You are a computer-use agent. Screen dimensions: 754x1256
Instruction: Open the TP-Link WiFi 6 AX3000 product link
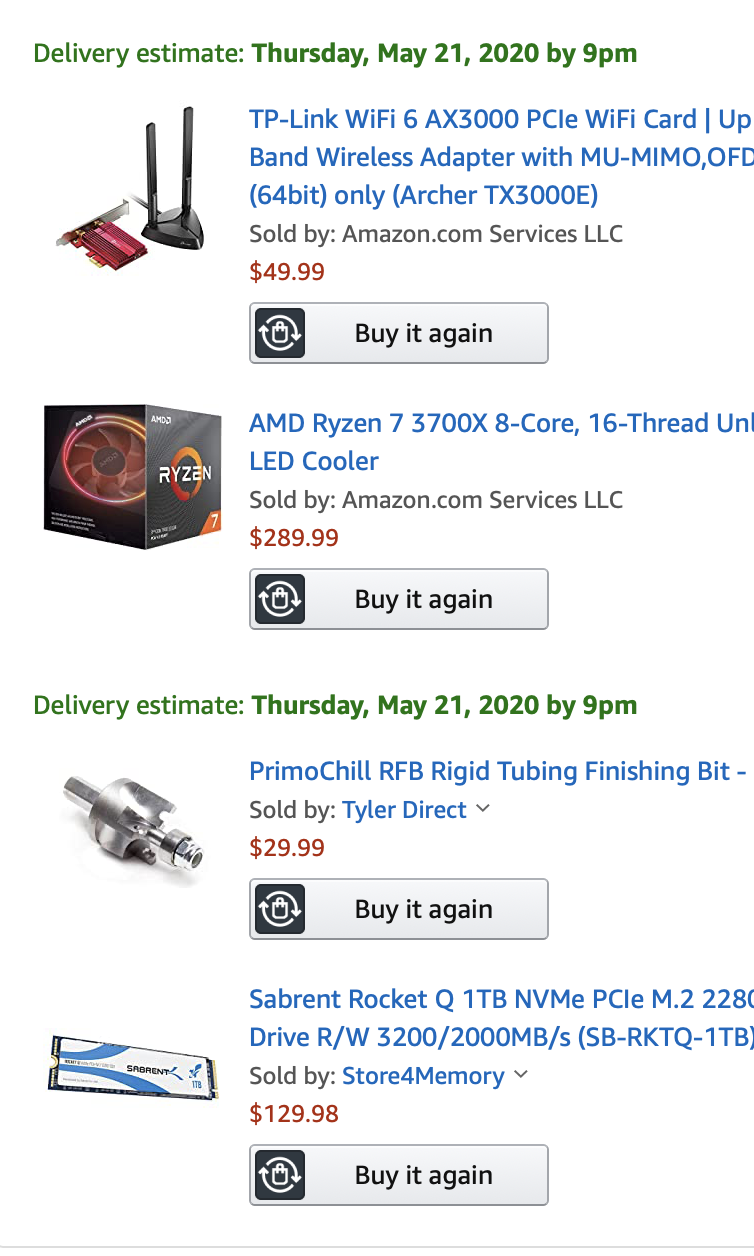501,157
